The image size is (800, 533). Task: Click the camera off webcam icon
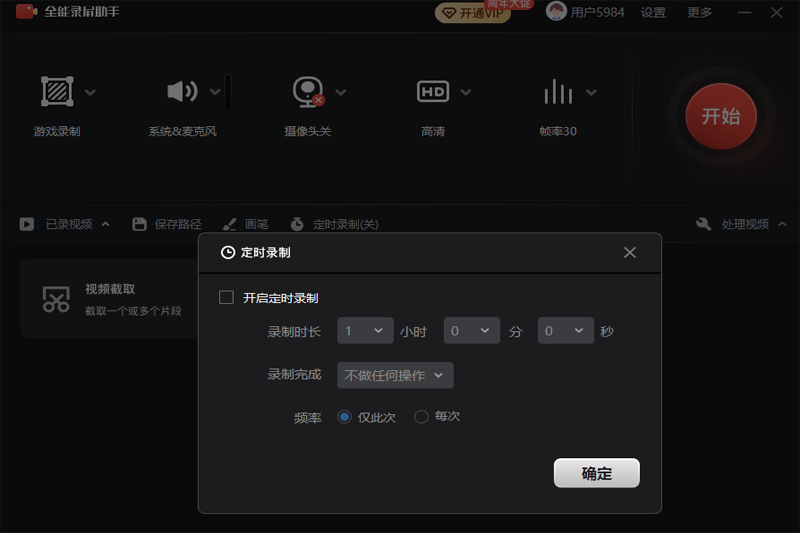click(x=307, y=92)
